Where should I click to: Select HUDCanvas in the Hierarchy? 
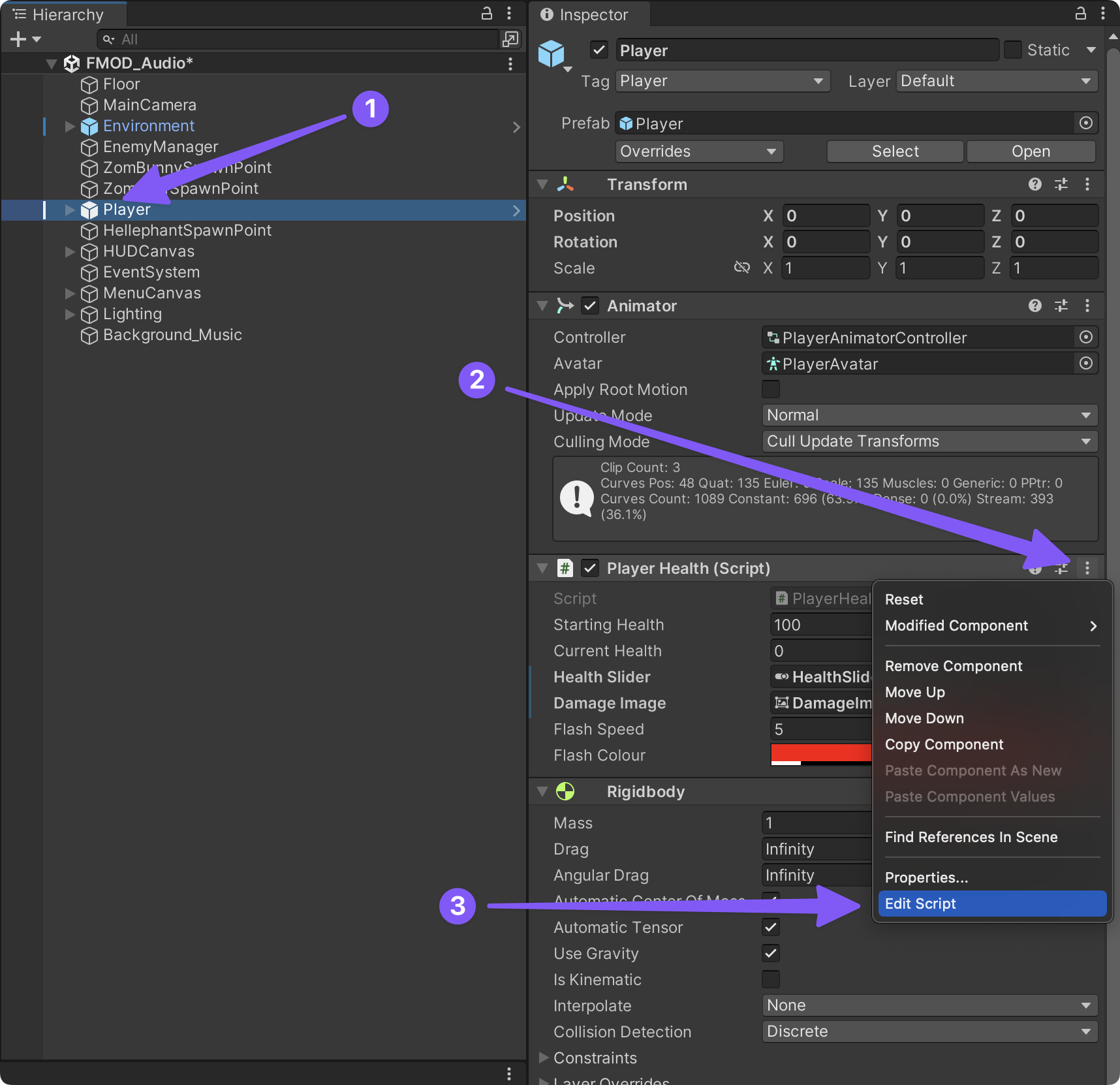[x=148, y=251]
